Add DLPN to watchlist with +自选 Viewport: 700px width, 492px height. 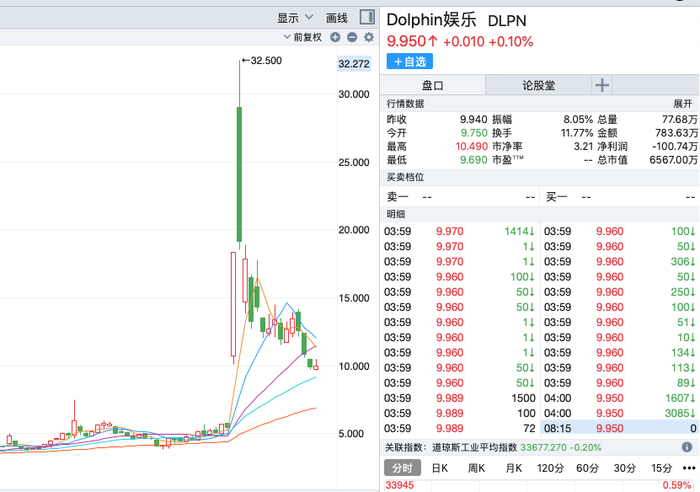point(410,61)
